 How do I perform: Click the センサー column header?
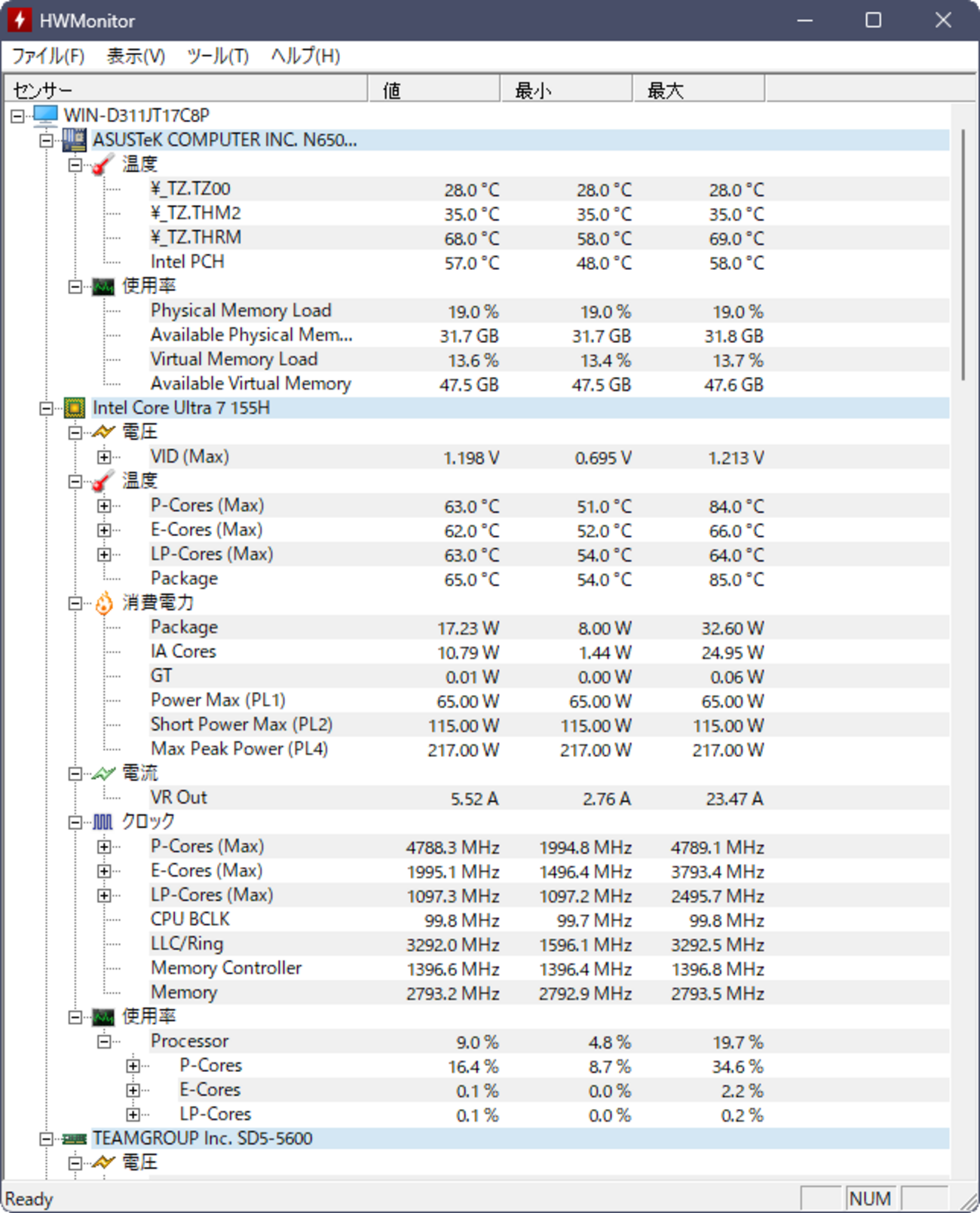[186, 89]
